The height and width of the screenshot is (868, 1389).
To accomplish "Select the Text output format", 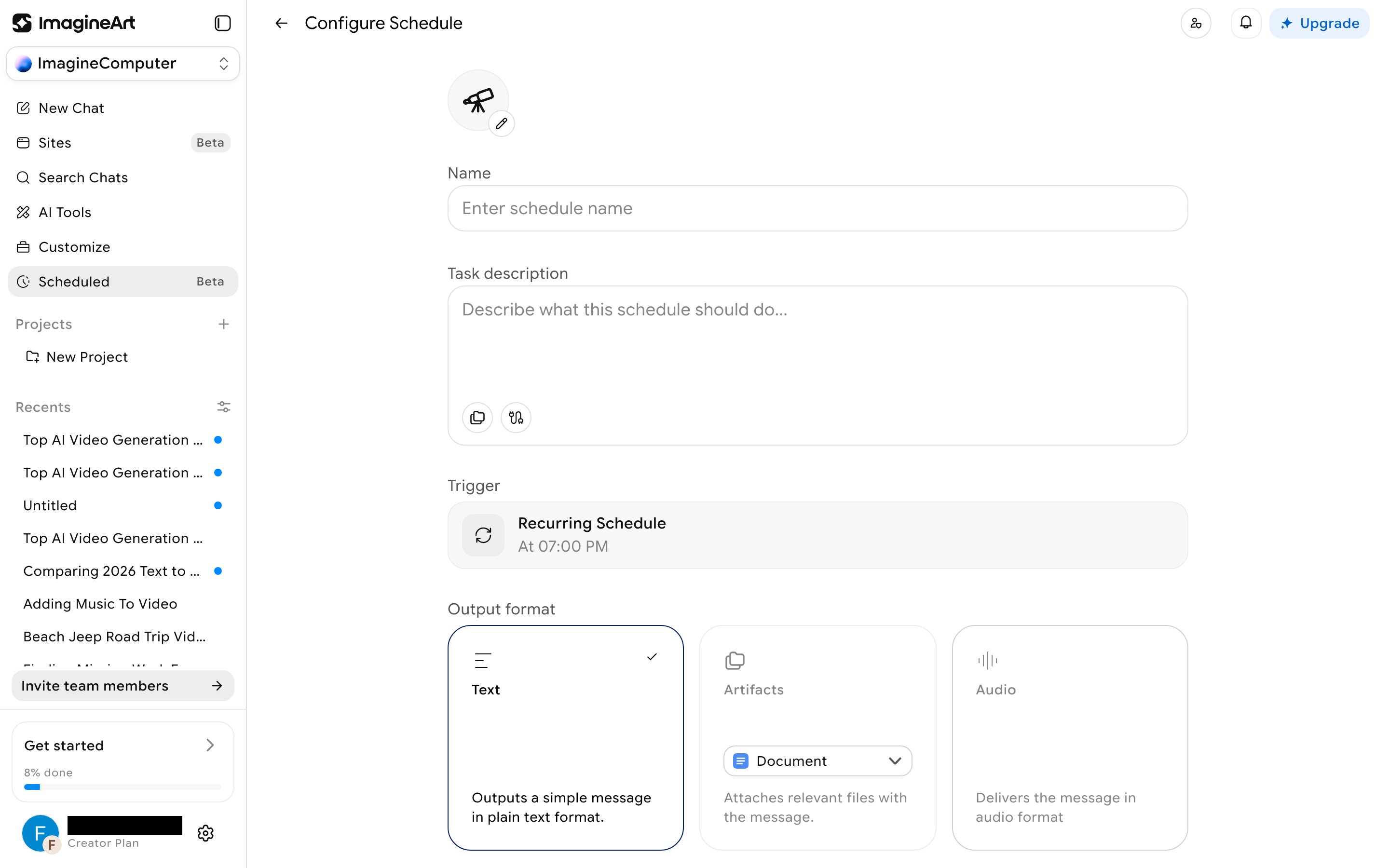I will click(x=565, y=738).
